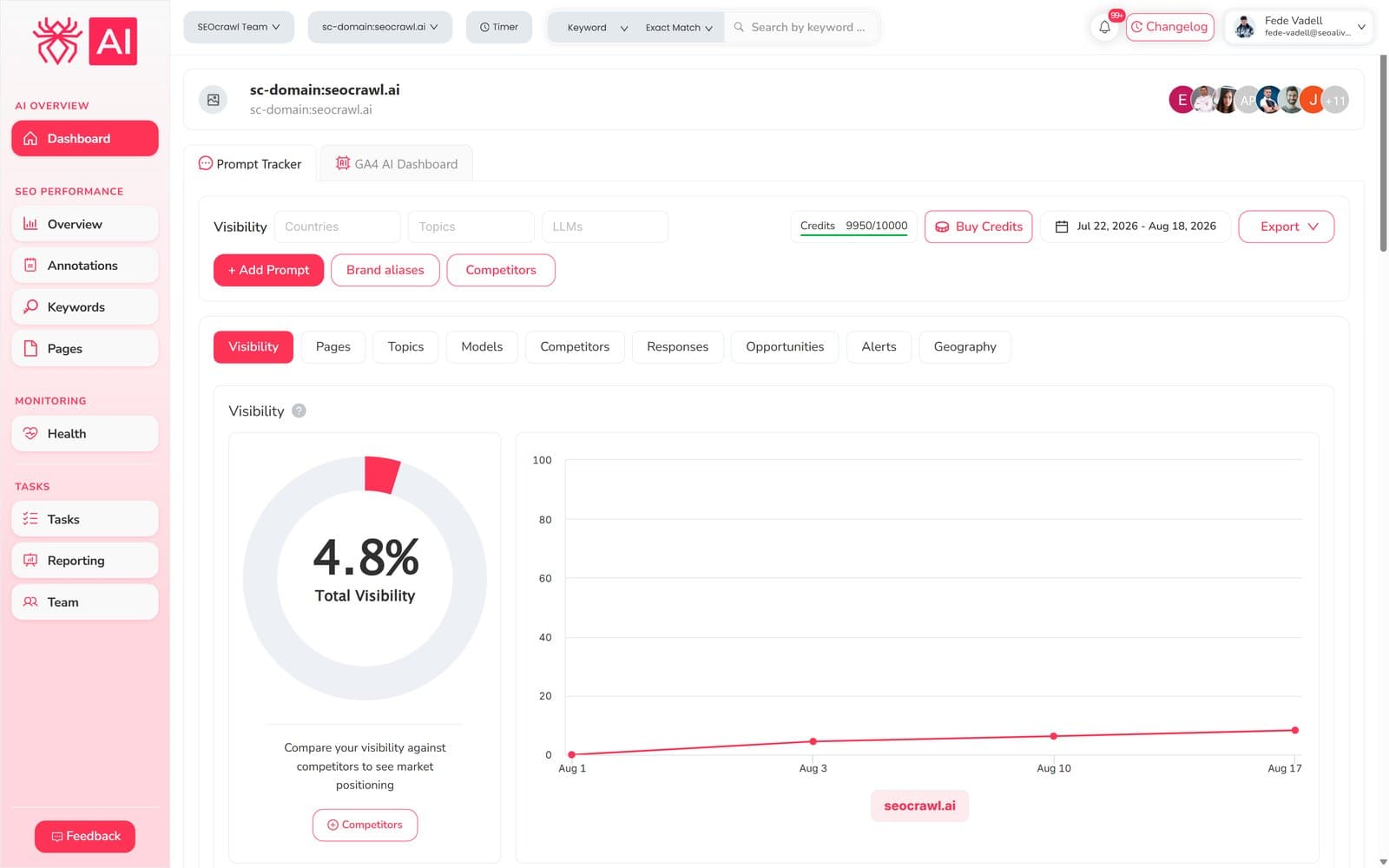This screenshot has width=1389, height=868.
Task: Click the Health heart icon
Action: 30,433
